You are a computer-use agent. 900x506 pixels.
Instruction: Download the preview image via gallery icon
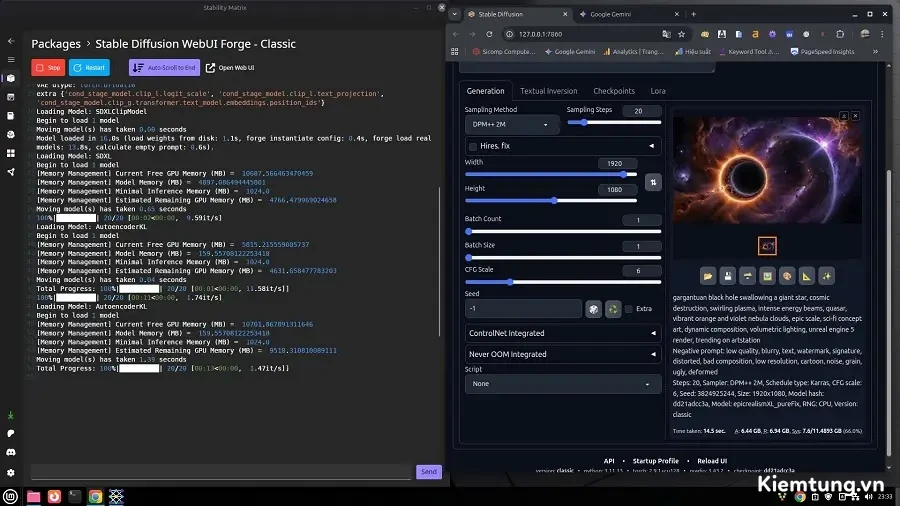844,116
